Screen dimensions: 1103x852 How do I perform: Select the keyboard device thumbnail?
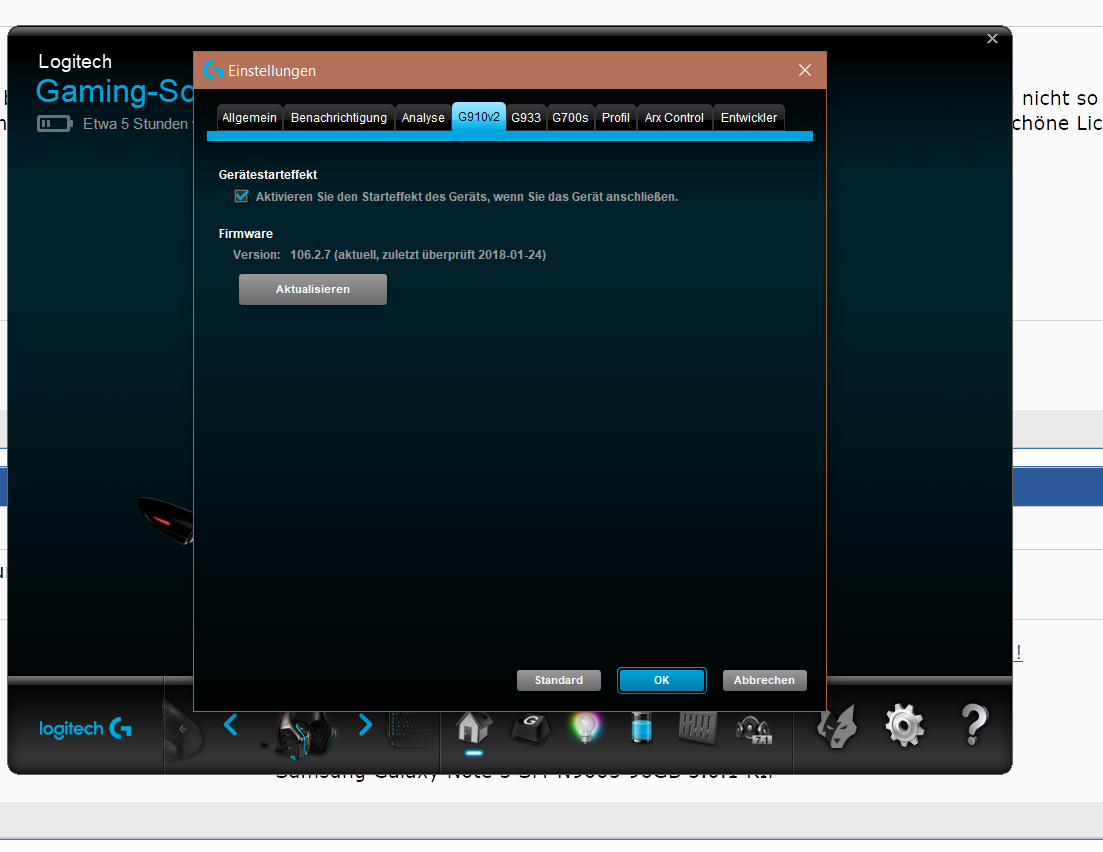click(410, 730)
